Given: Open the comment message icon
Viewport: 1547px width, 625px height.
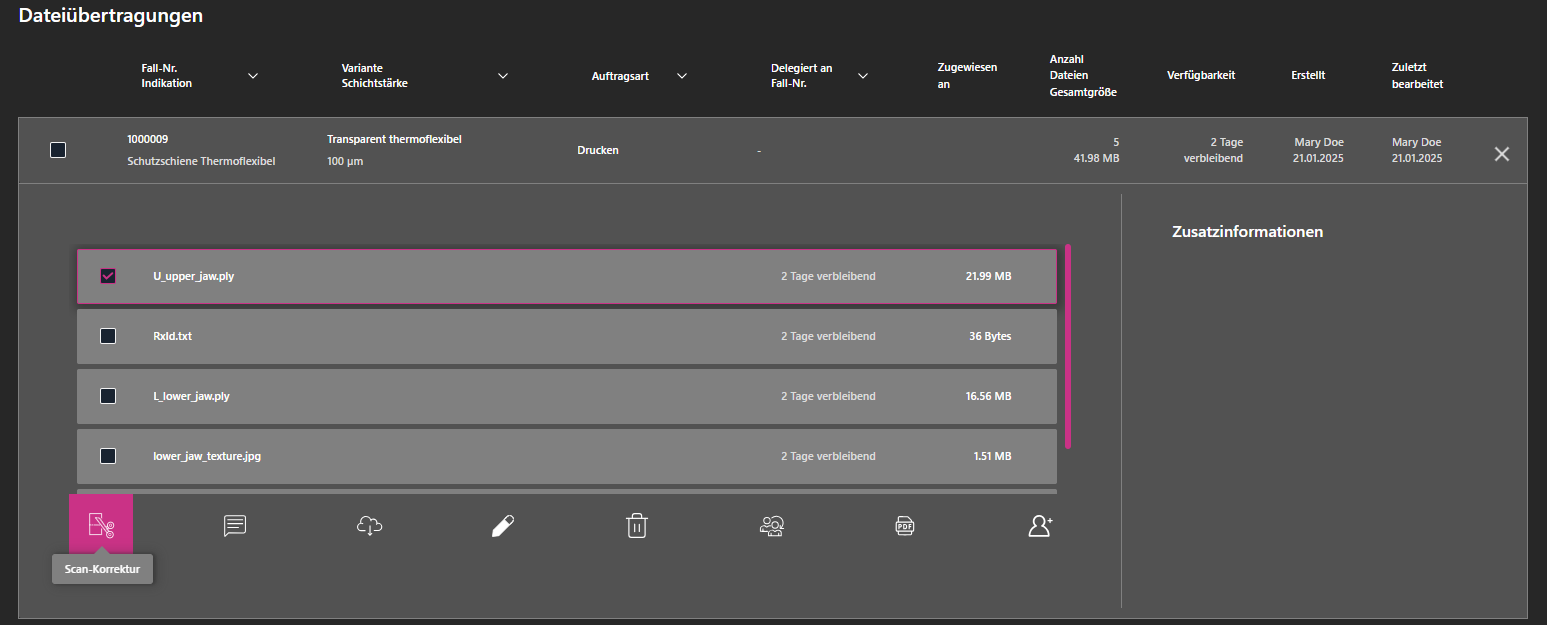Looking at the screenshot, I should click(x=235, y=526).
